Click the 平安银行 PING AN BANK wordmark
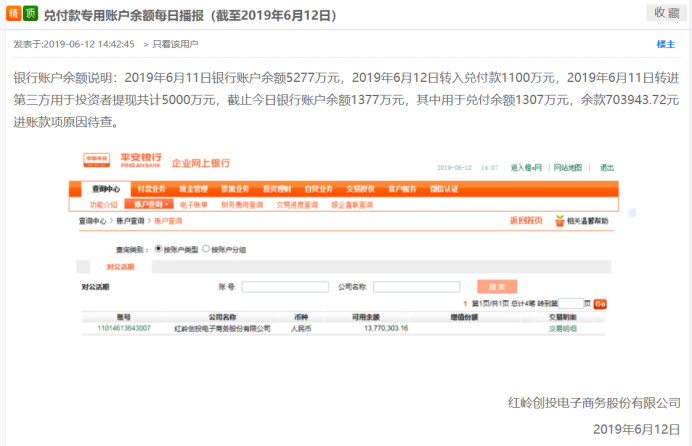Viewport: 692px width, 446px height. point(141,160)
